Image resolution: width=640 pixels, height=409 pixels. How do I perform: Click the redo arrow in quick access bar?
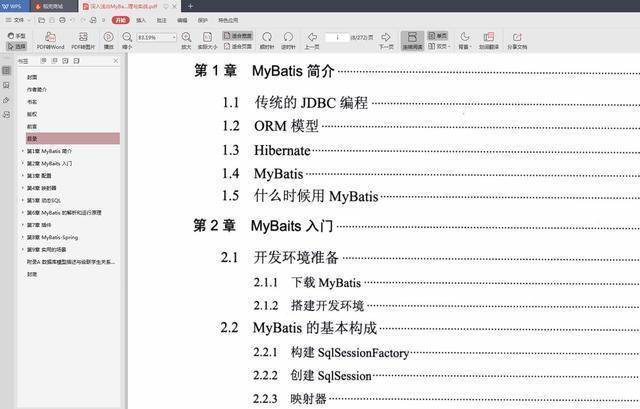pyautogui.click(x=83, y=20)
